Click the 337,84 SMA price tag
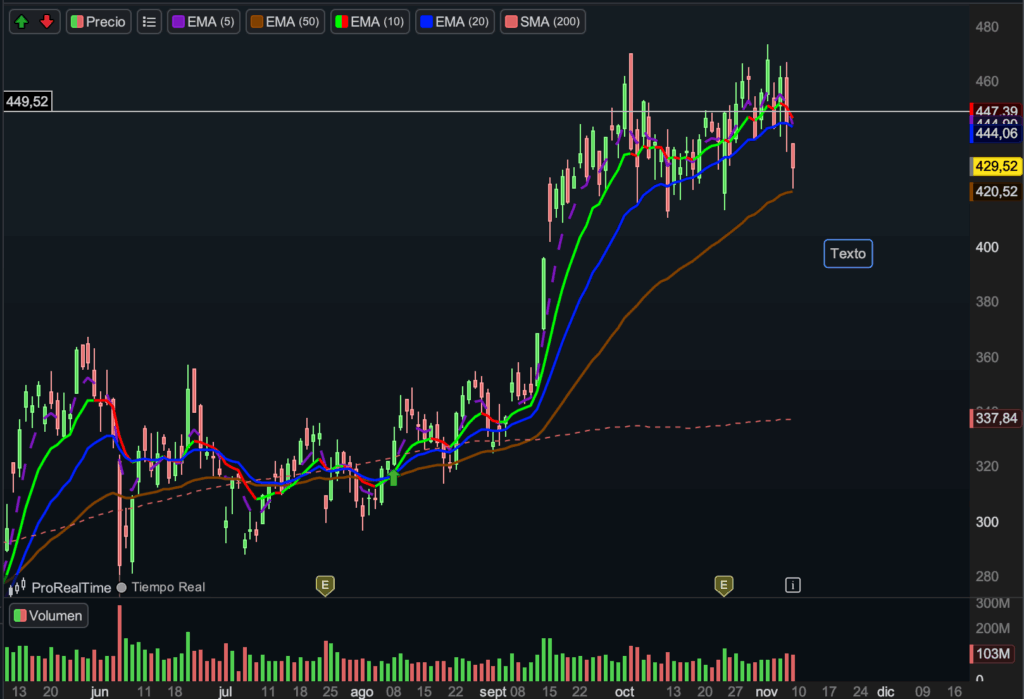The height and width of the screenshot is (699, 1024). pos(995,418)
